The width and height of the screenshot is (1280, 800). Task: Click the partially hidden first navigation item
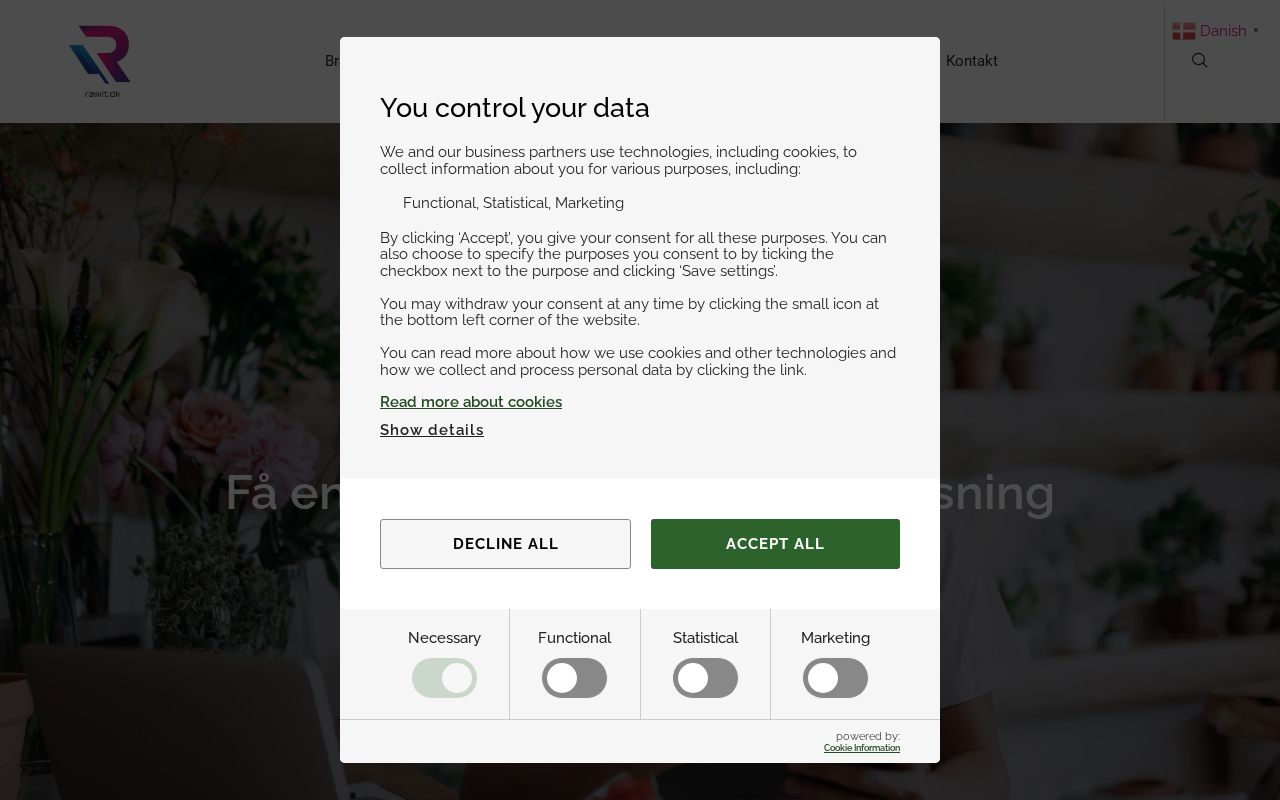(x=332, y=61)
